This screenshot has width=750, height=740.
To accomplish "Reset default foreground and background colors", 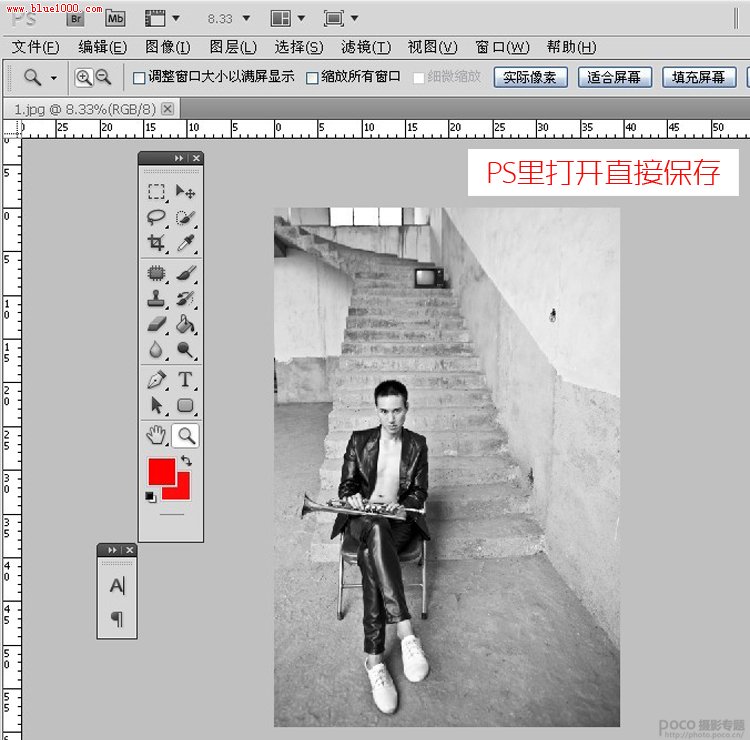I will click(150, 497).
